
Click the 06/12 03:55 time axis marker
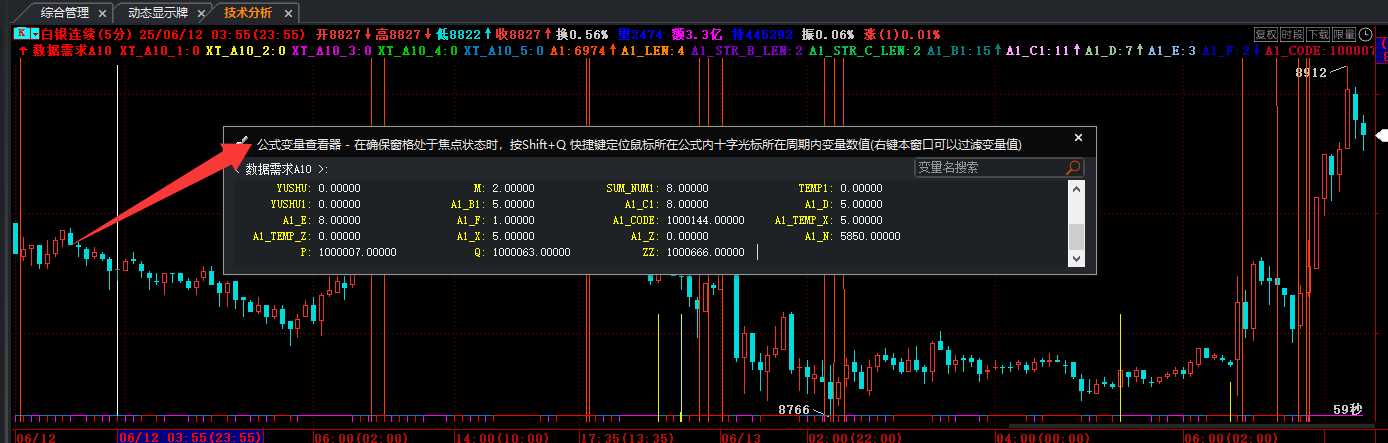190,437
